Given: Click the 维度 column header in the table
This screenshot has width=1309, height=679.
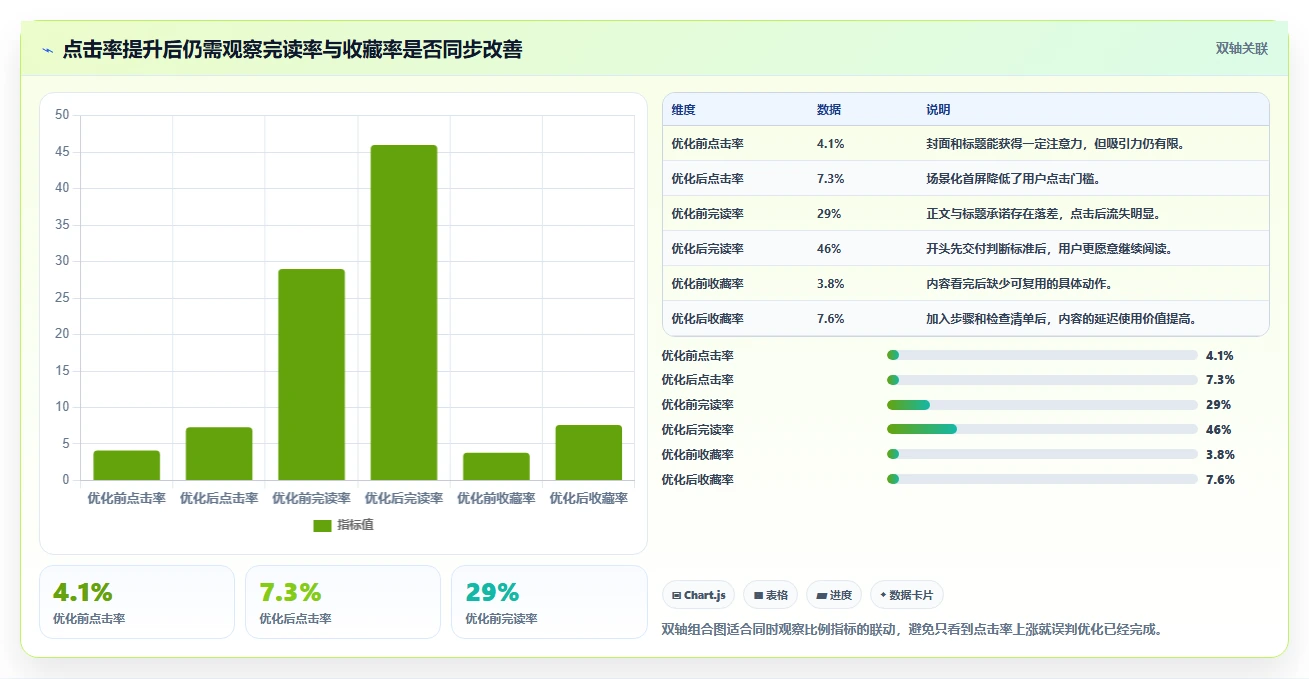Looking at the screenshot, I should [684, 110].
